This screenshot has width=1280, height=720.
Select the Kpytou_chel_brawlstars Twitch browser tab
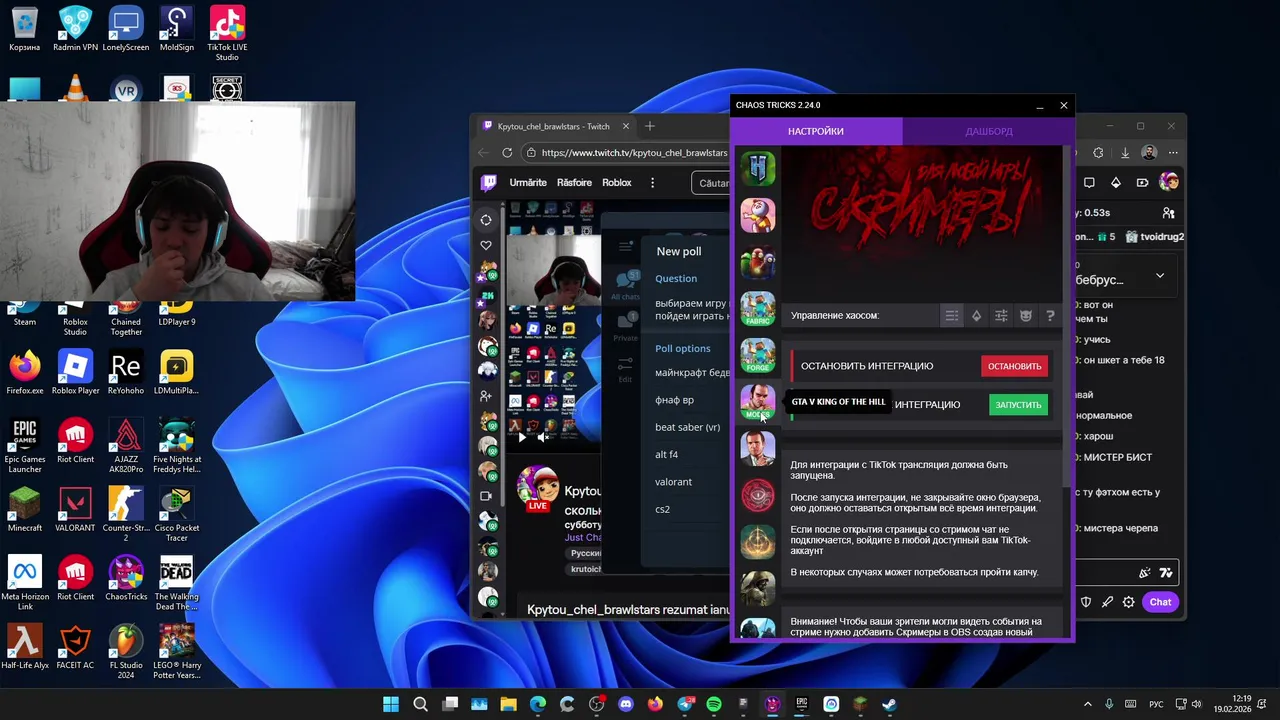click(x=553, y=126)
